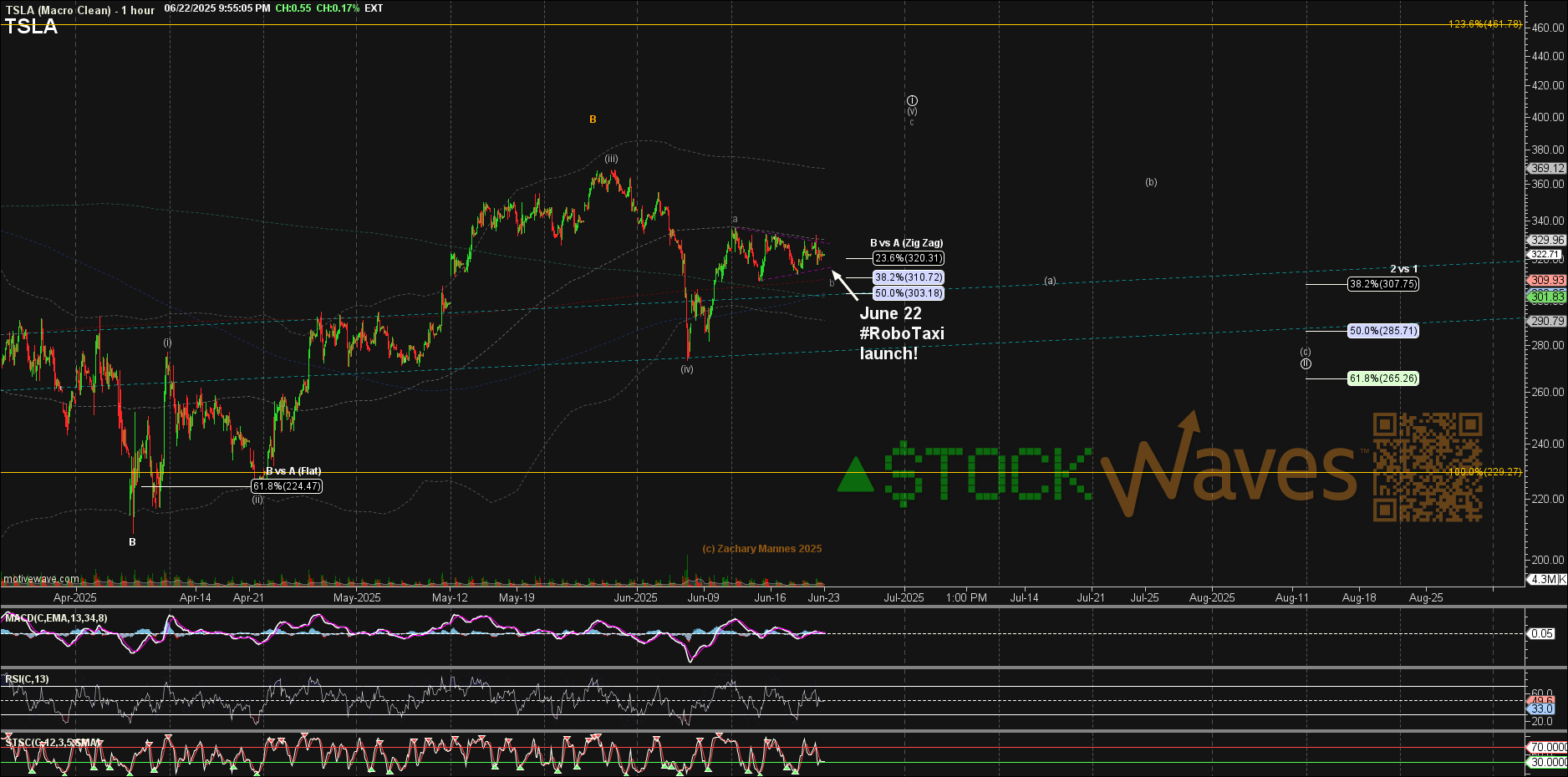Image resolution: width=1568 pixels, height=777 pixels.
Task: Click the (a) wave projection label
Action: (1050, 281)
